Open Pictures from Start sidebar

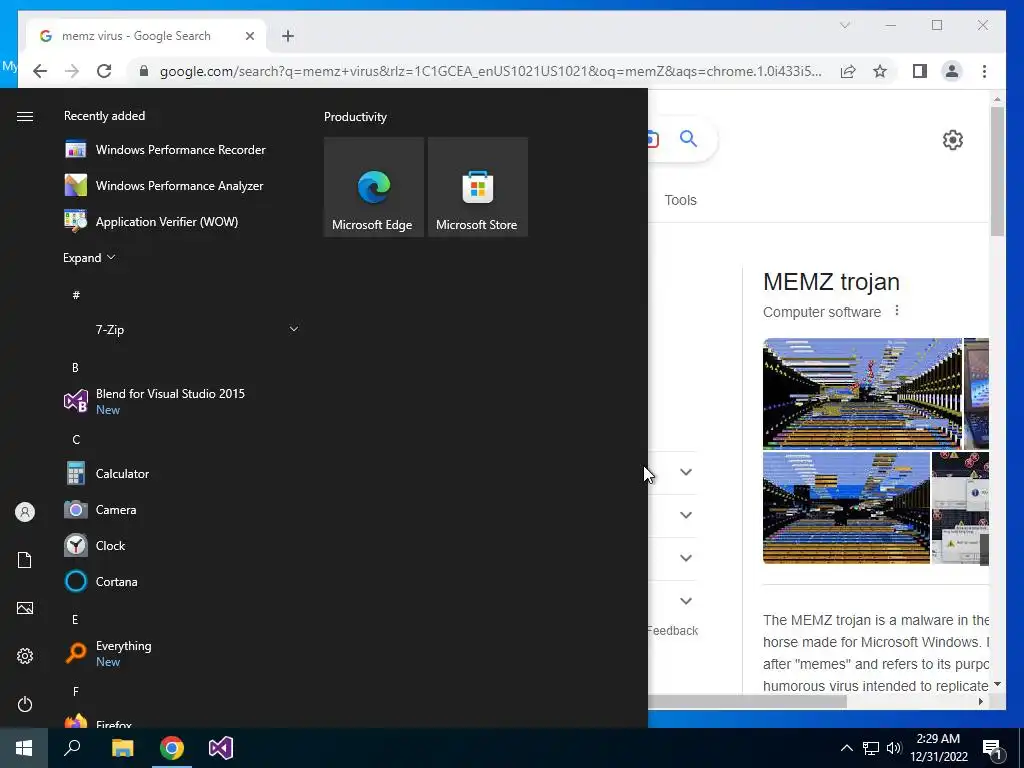(25, 608)
